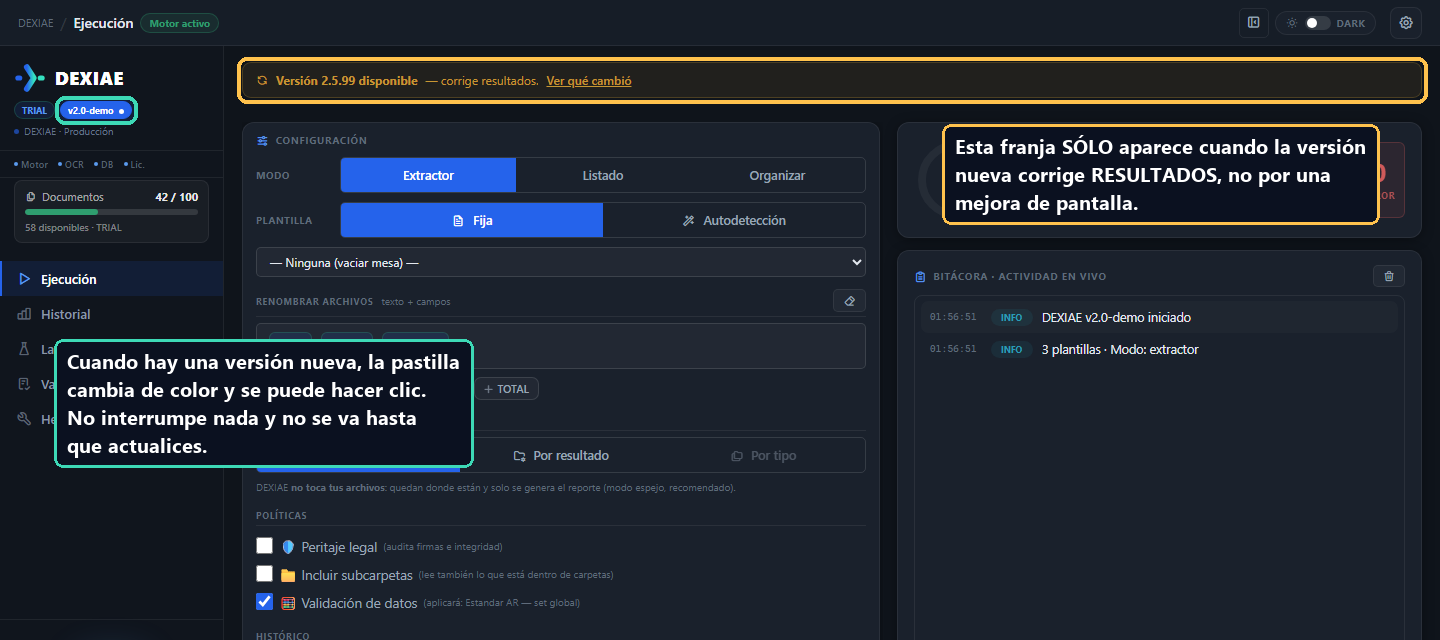The height and width of the screenshot is (640, 1440).
Task: Click the eraser icon beside Renombrar archivos
Action: tap(849, 300)
